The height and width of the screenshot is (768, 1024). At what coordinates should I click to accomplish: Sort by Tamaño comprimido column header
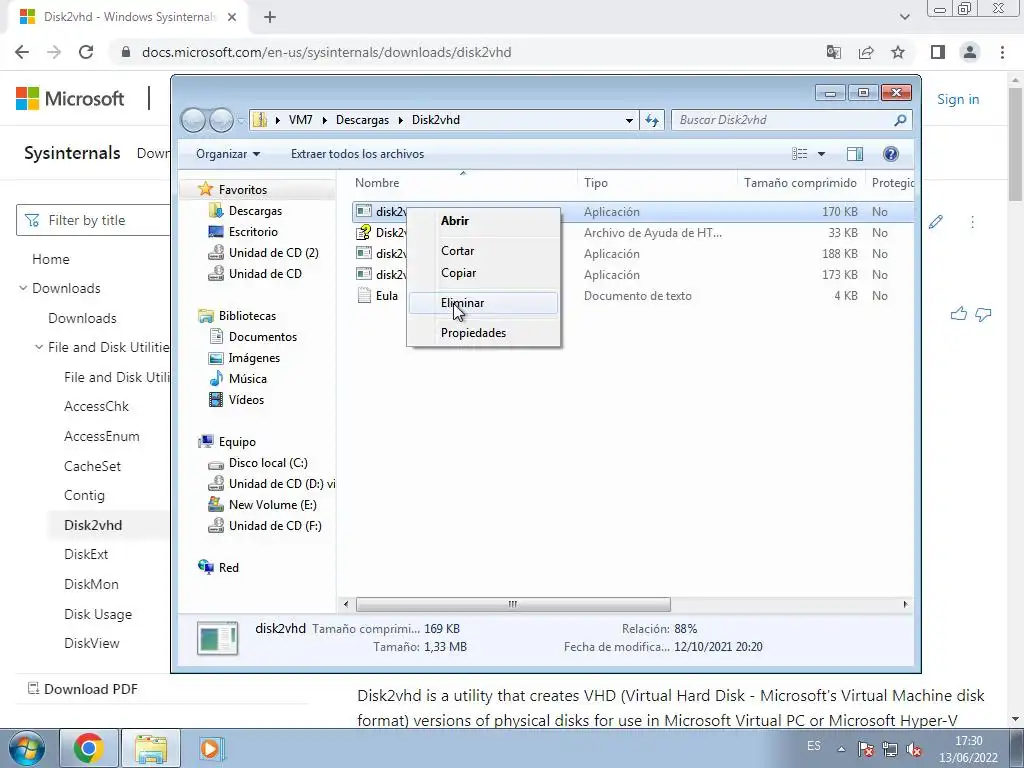tap(800, 183)
